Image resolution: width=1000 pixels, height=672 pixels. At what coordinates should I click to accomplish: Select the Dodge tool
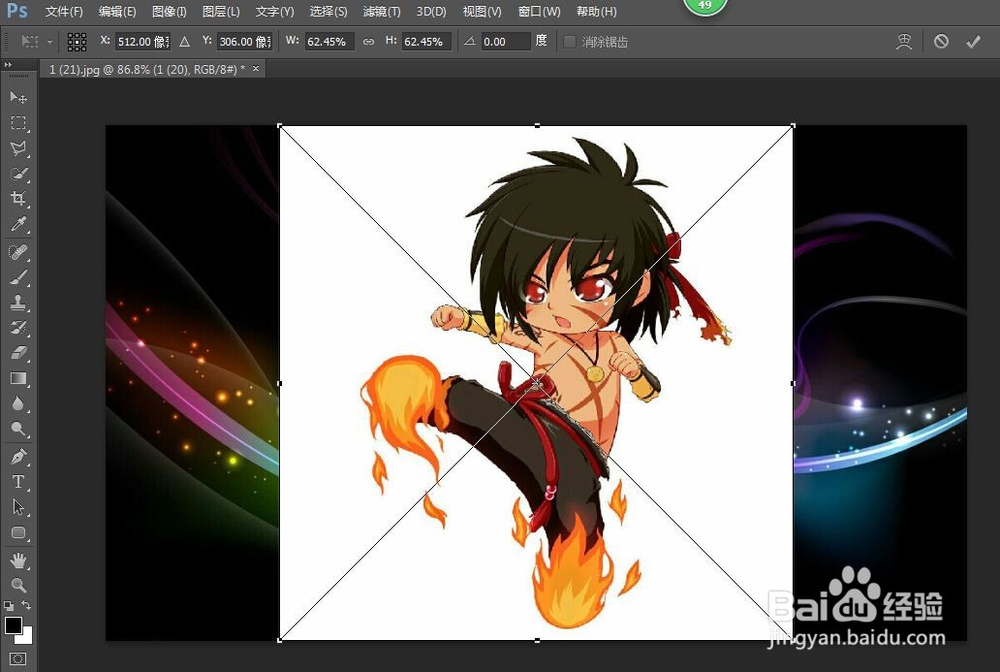[18, 429]
